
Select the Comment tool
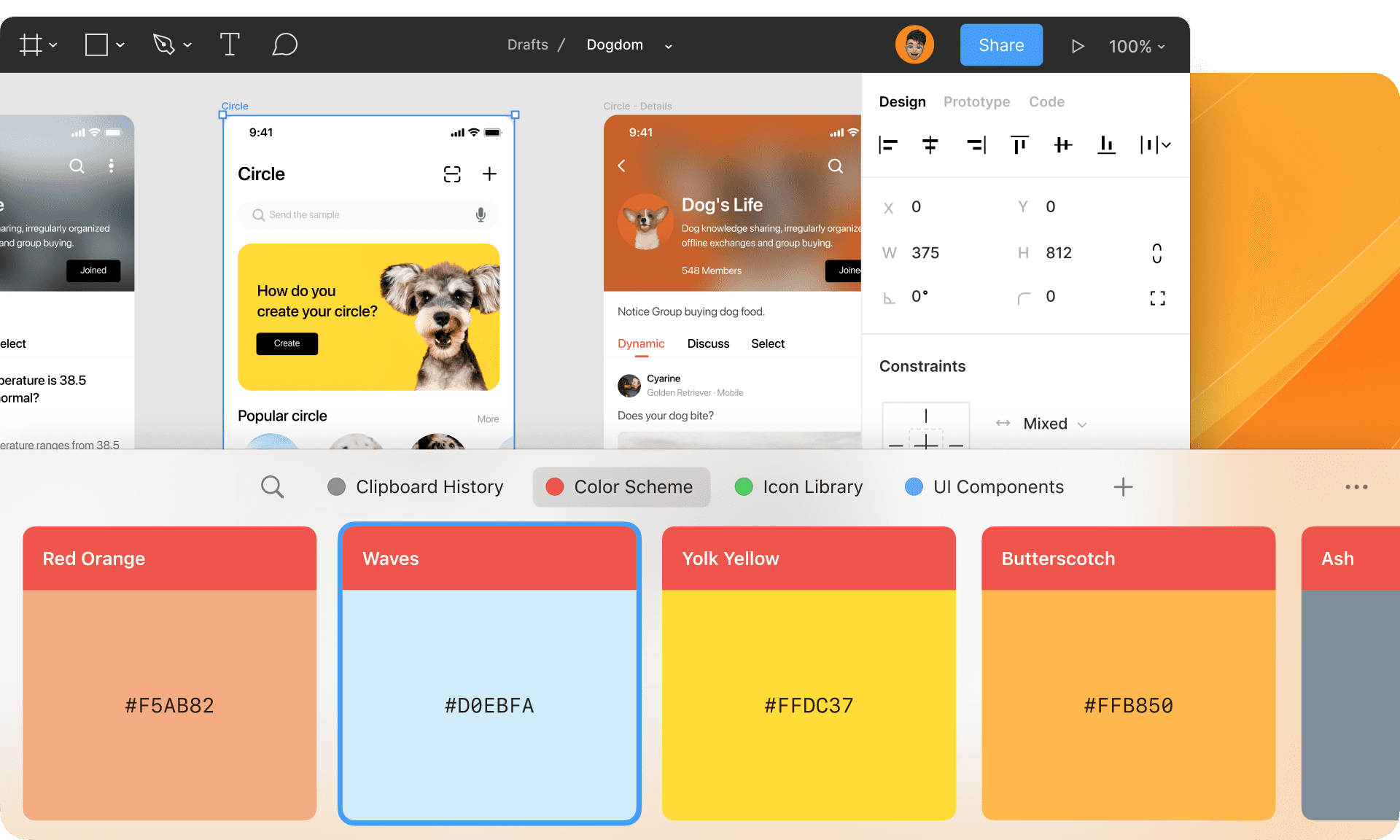(x=284, y=45)
